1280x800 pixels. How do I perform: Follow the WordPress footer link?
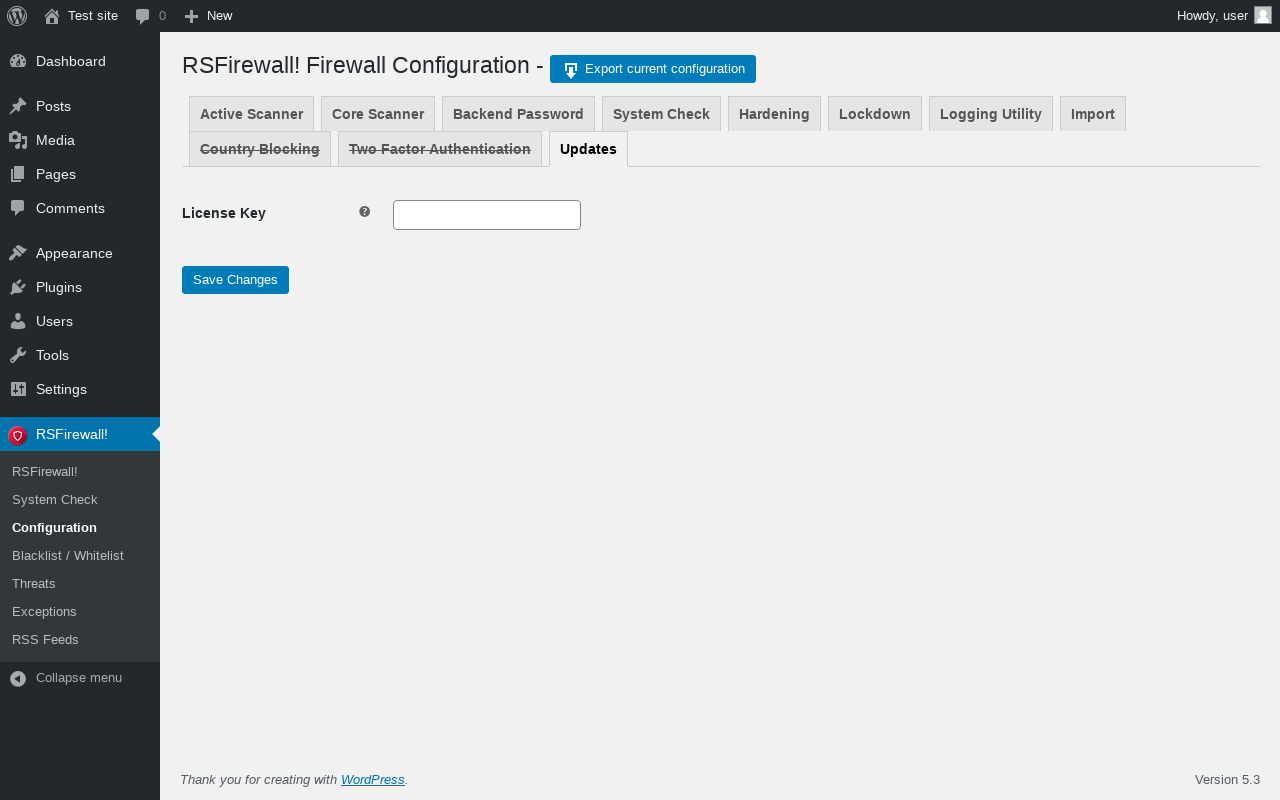point(373,780)
